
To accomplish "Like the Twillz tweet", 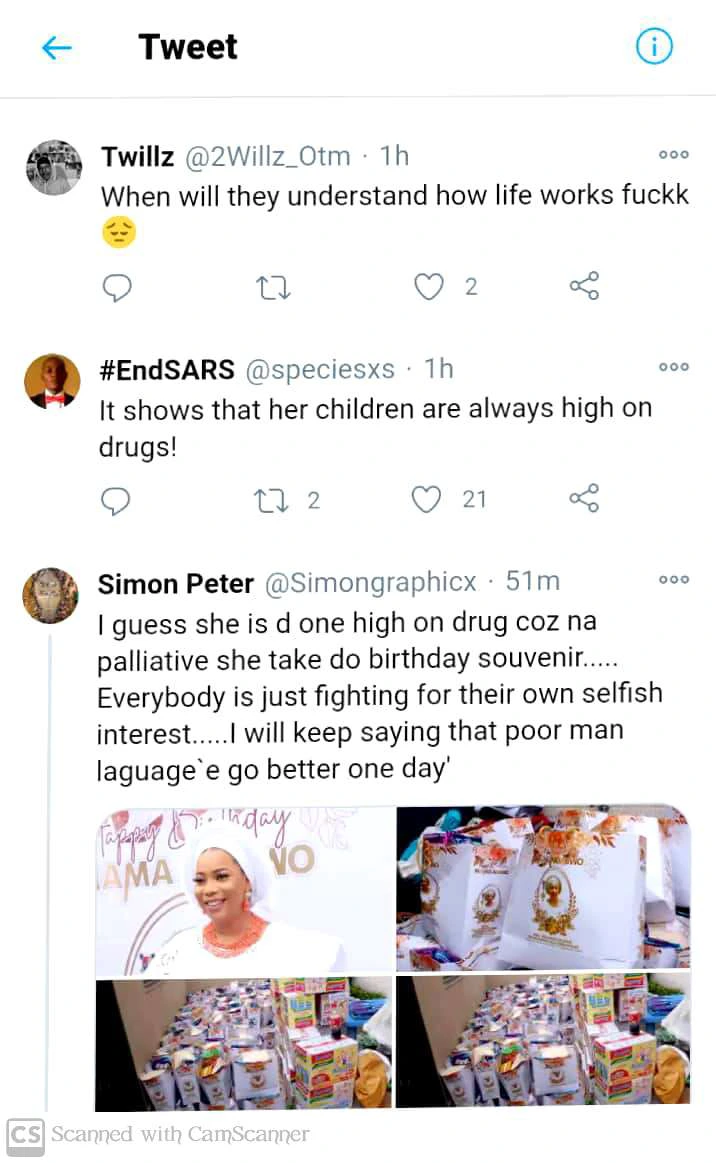I will 429,288.
